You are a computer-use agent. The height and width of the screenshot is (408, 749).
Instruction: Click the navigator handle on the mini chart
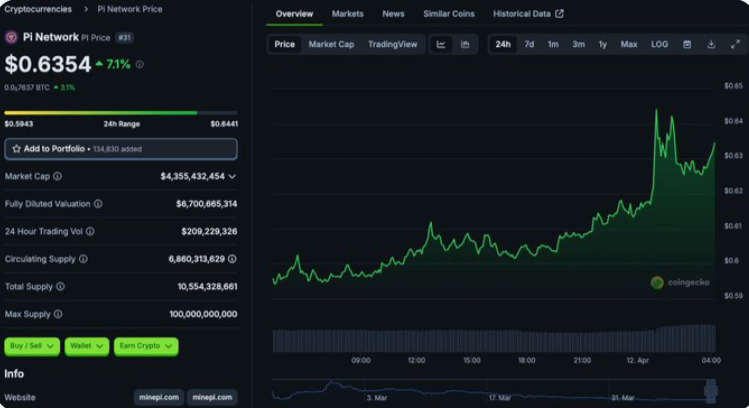click(711, 390)
